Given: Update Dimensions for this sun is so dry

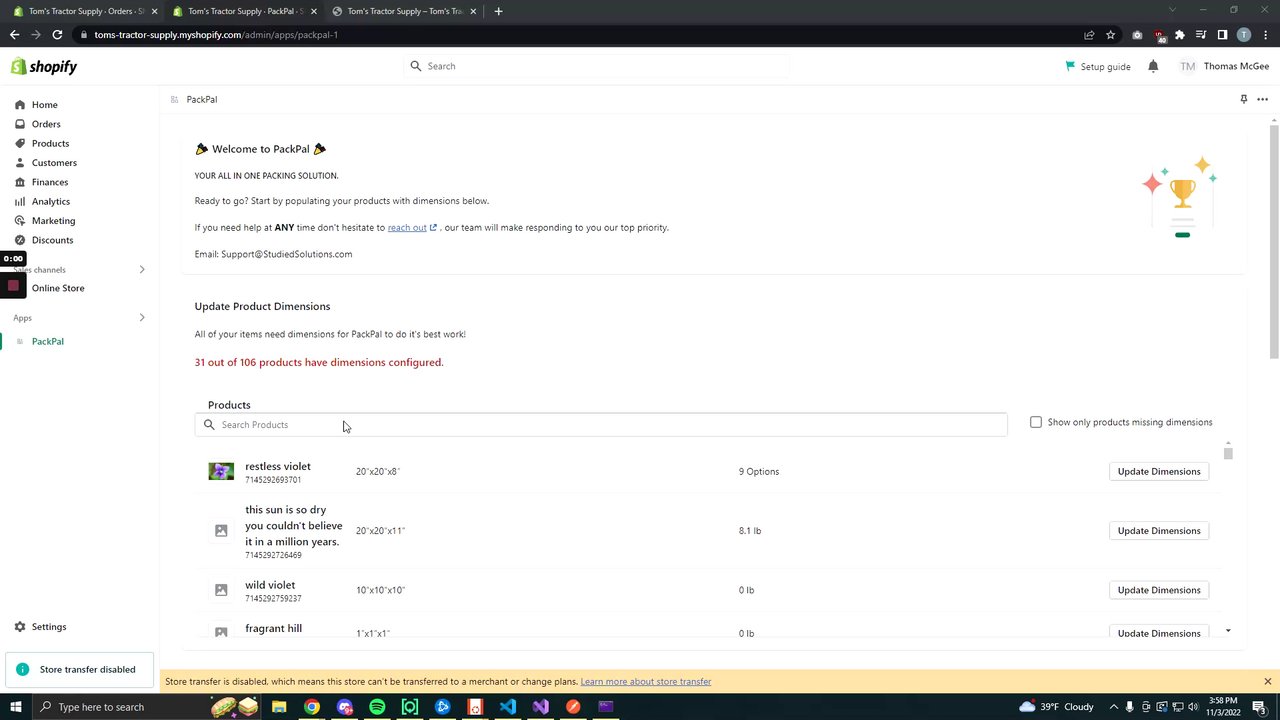Looking at the screenshot, I should (1159, 530).
